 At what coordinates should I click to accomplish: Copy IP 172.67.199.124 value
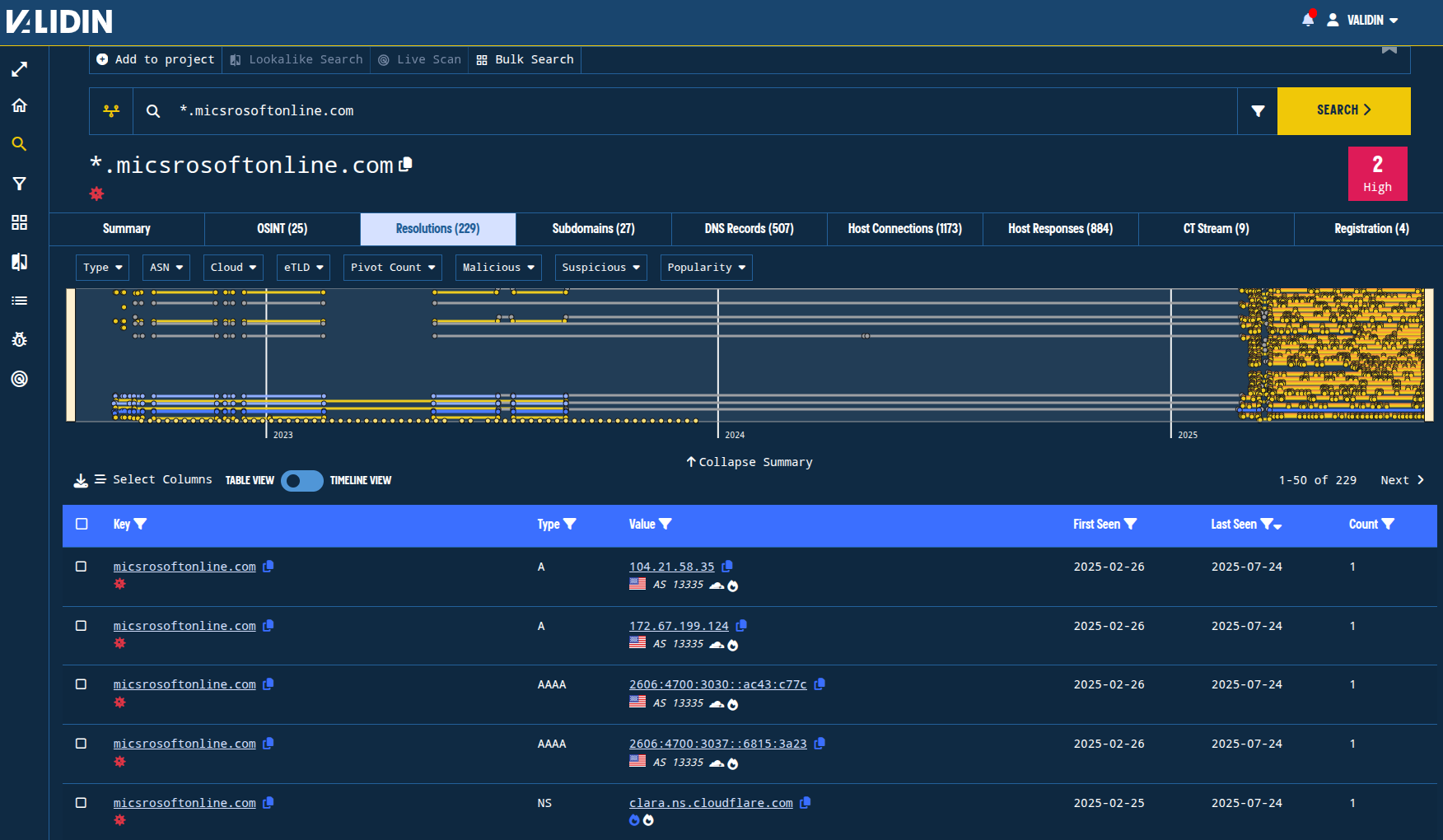tap(741, 626)
